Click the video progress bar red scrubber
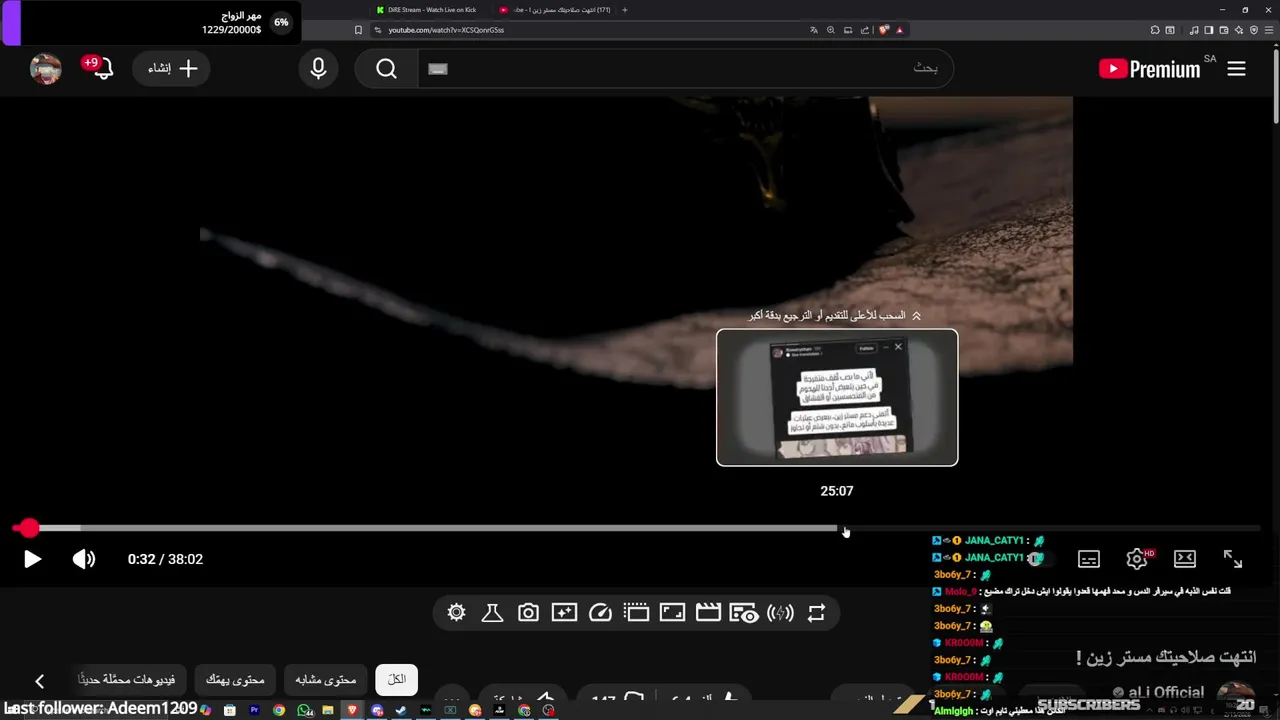The height and width of the screenshot is (720, 1280). [x=29, y=528]
